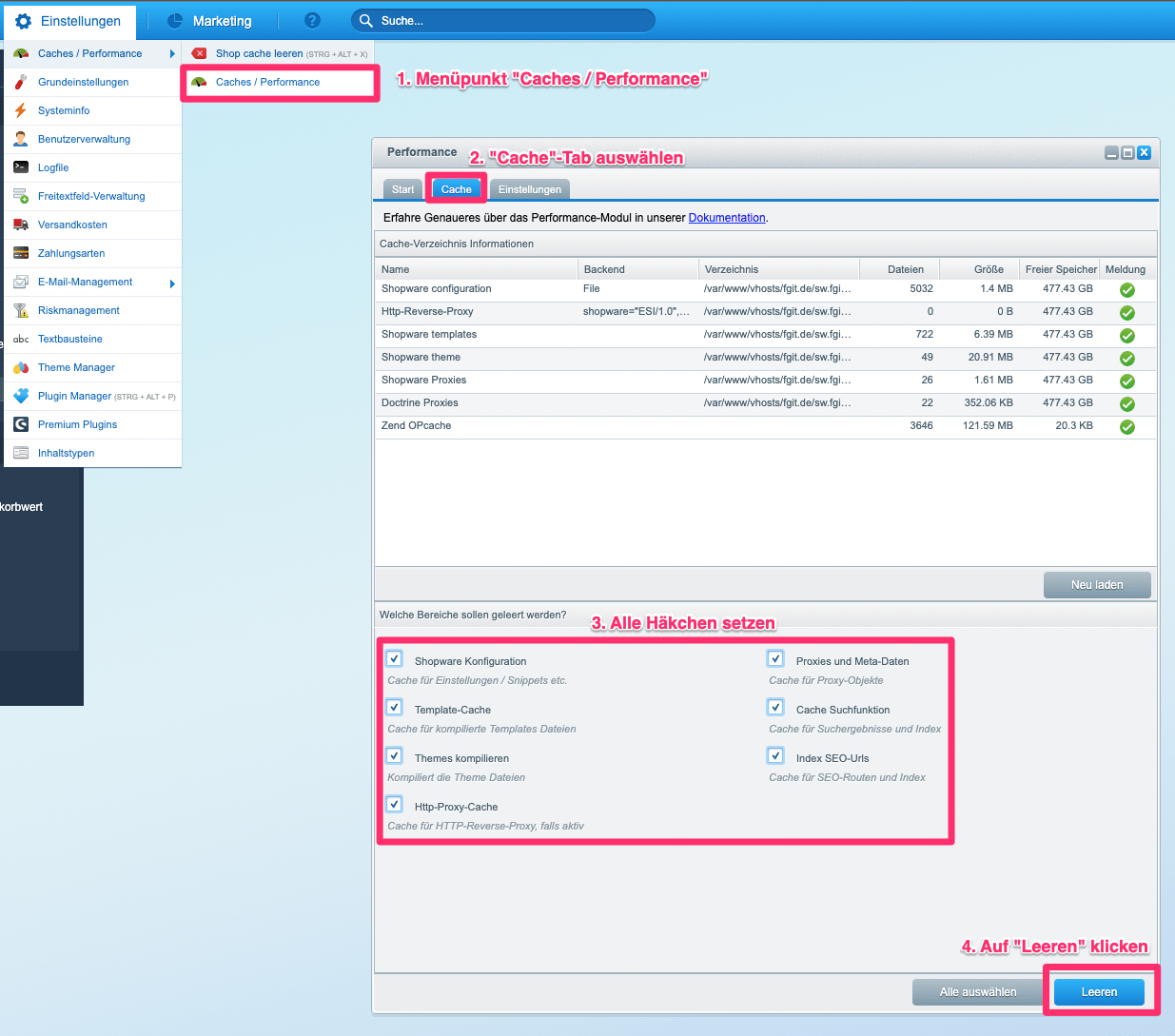Open Theme Manager menu item

[92, 368]
